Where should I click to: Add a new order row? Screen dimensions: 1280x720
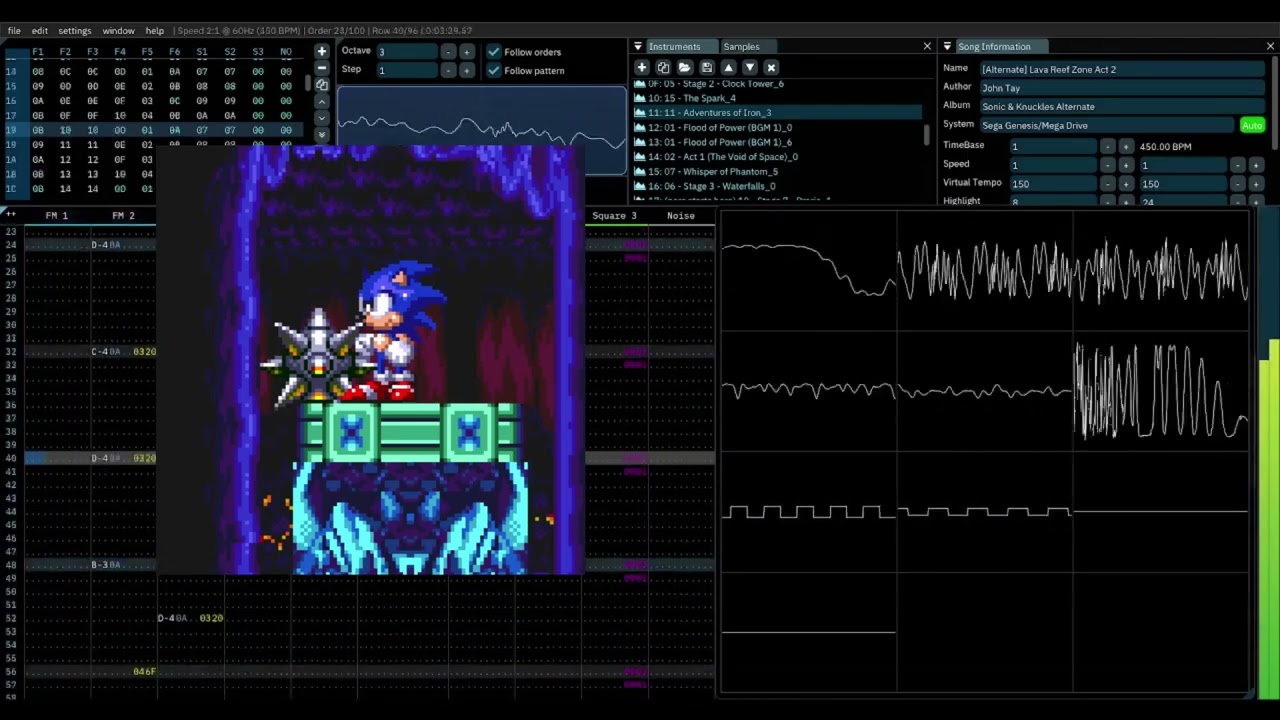point(321,51)
